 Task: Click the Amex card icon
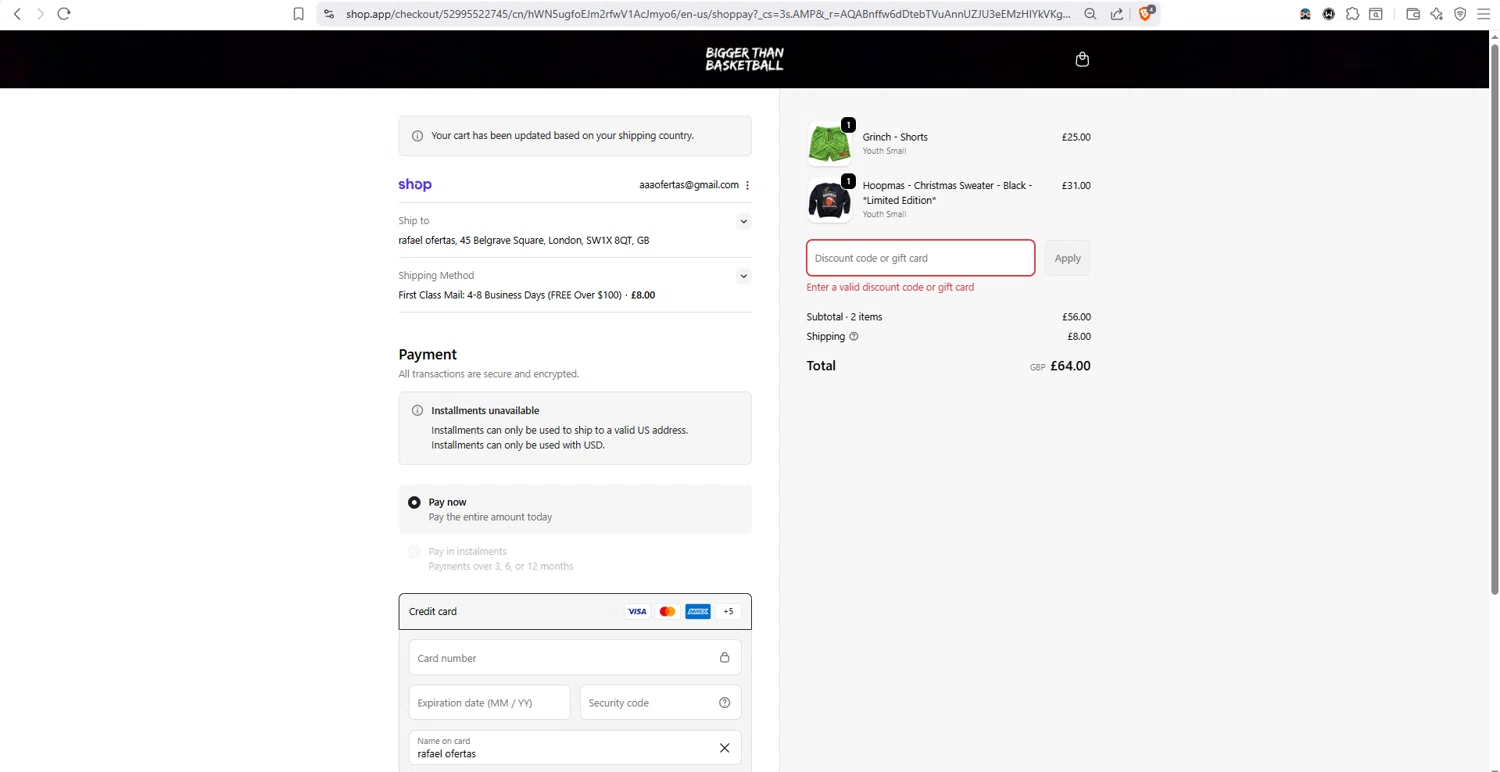coord(698,611)
